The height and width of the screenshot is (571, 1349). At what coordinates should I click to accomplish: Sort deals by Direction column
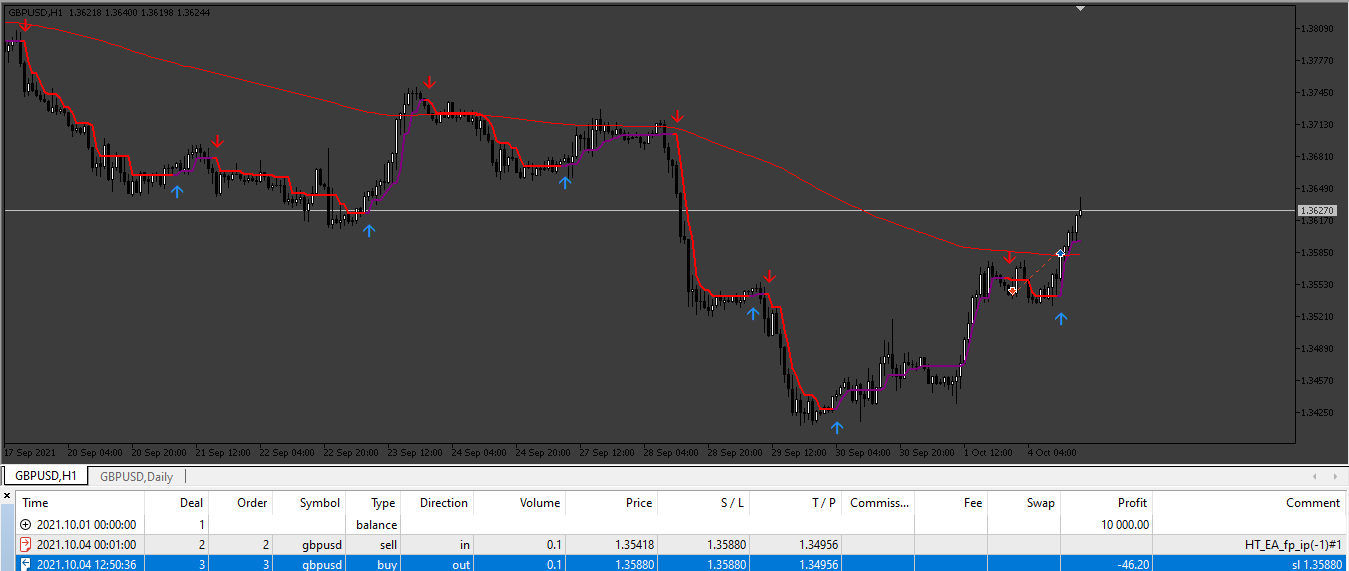click(x=438, y=503)
